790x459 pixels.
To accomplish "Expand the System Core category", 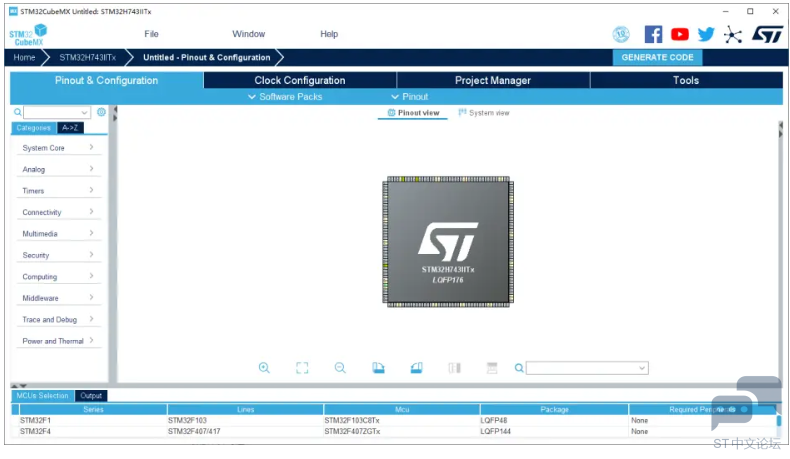I will pos(58,148).
